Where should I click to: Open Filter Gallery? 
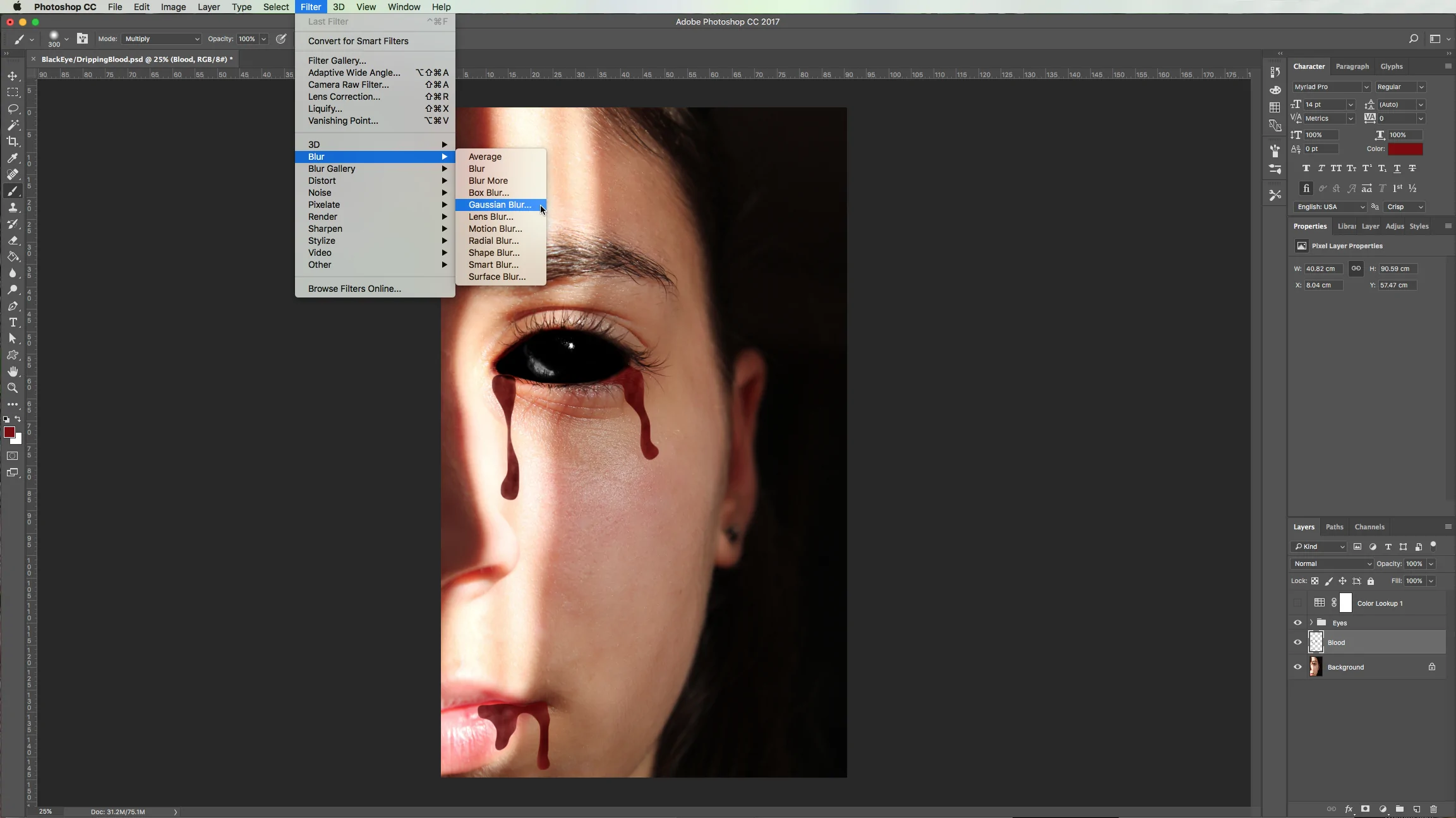pos(375,61)
